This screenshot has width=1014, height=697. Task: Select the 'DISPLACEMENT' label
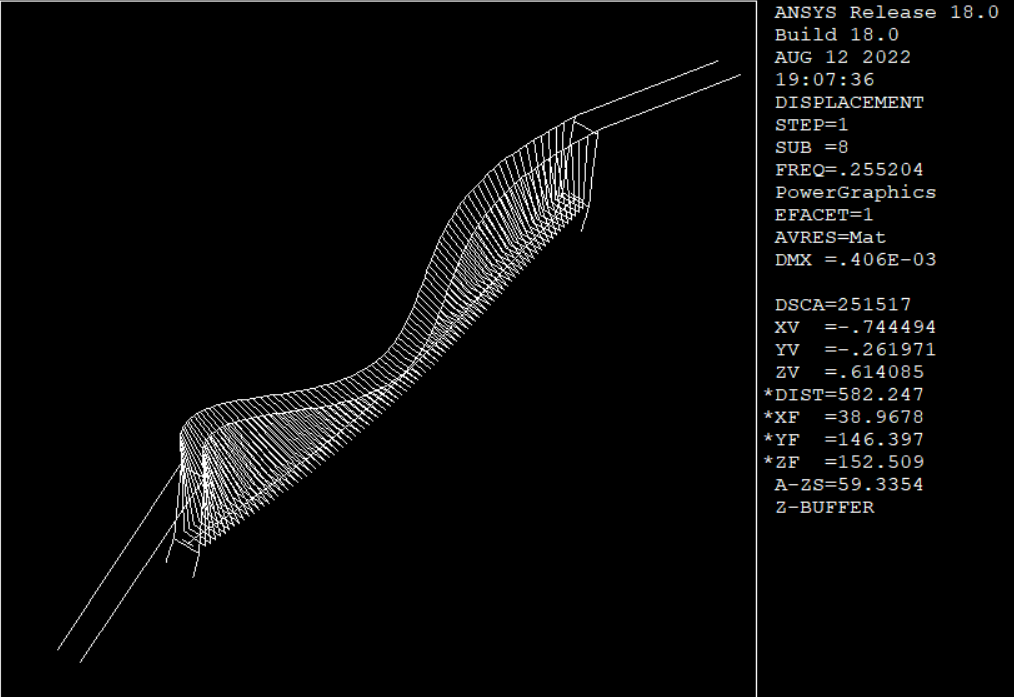click(x=849, y=102)
